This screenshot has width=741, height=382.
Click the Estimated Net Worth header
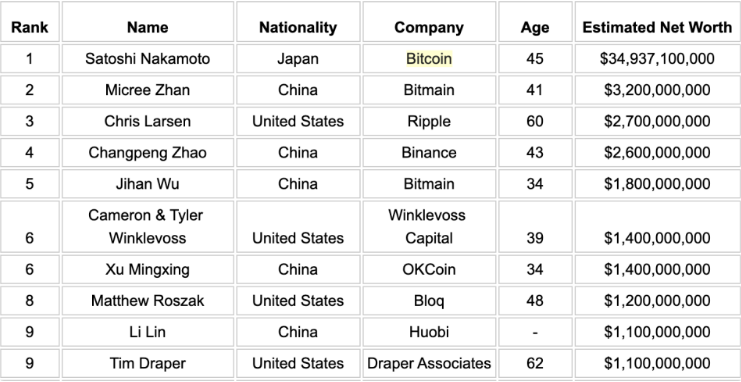click(x=657, y=27)
